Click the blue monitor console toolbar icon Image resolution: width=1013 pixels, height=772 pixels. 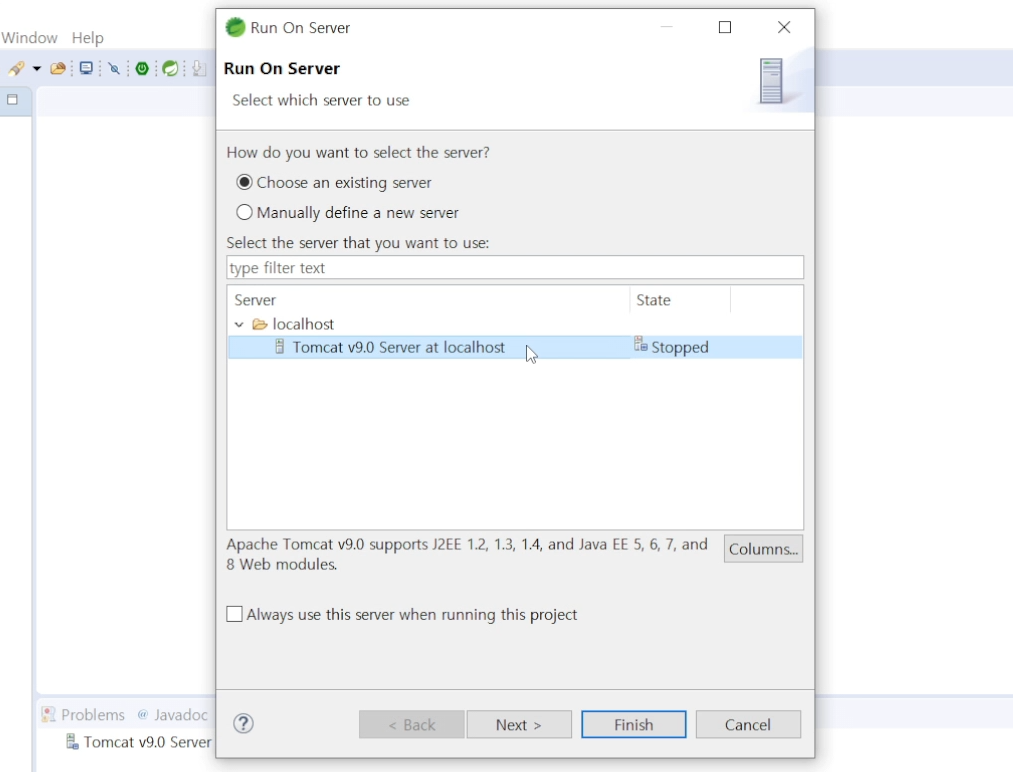(x=86, y=68)
